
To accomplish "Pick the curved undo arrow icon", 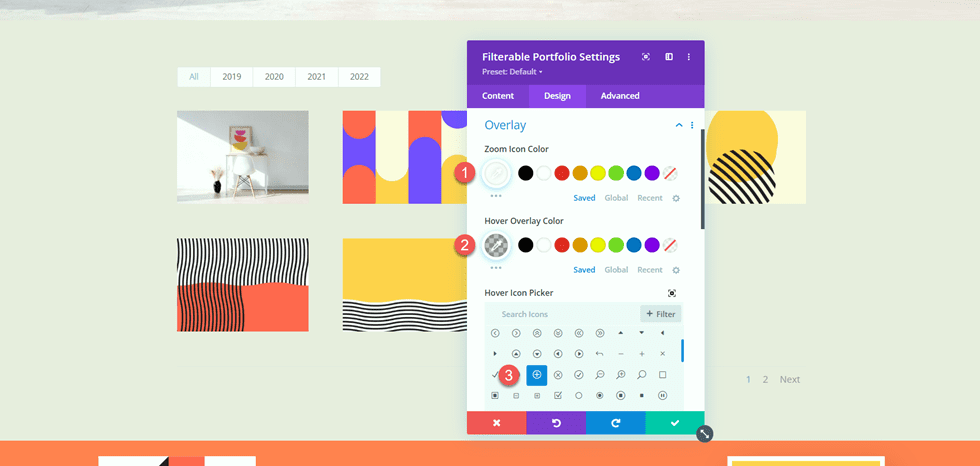I will (x=600, y=354).
